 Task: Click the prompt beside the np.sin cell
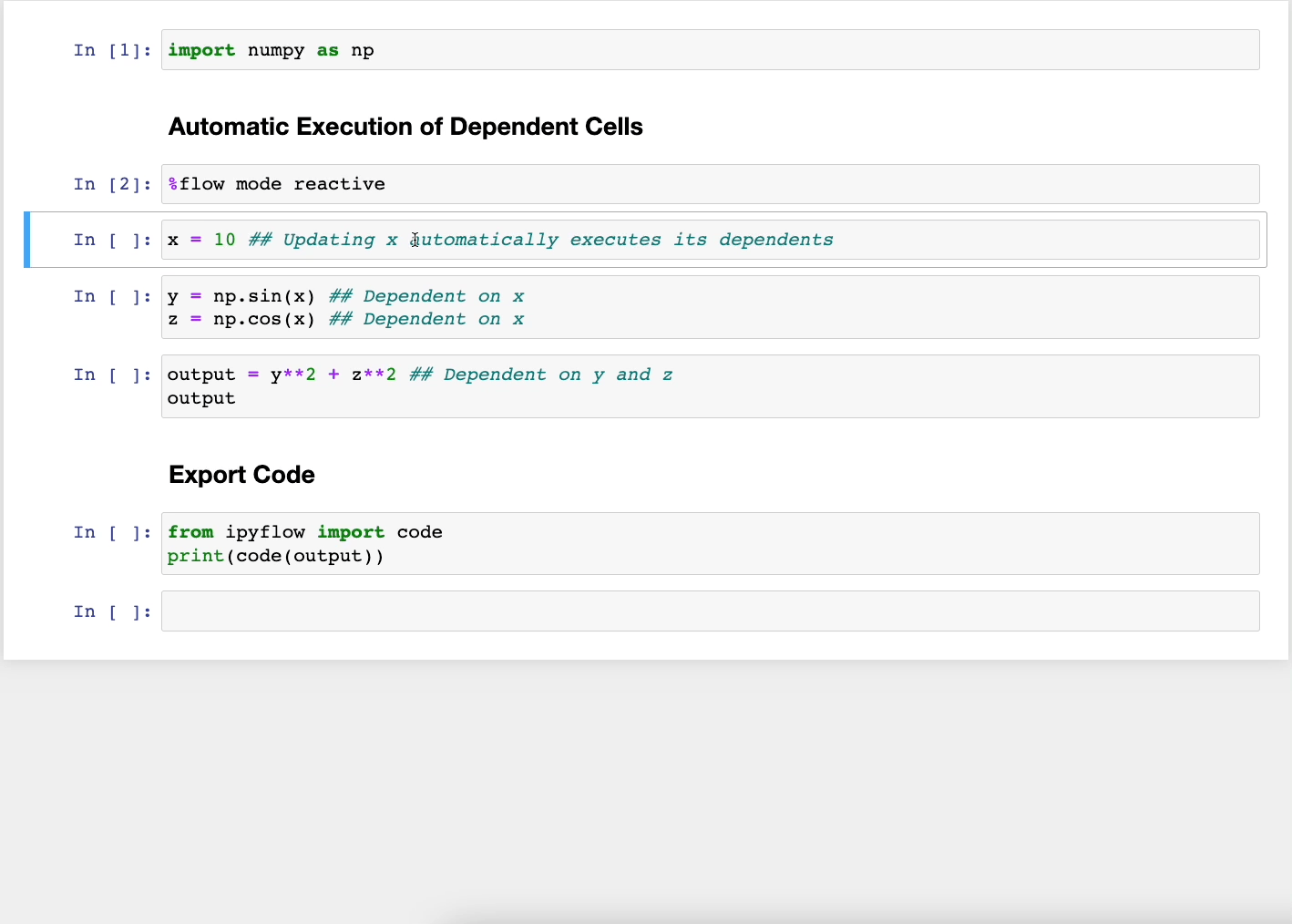click(112, 296)
